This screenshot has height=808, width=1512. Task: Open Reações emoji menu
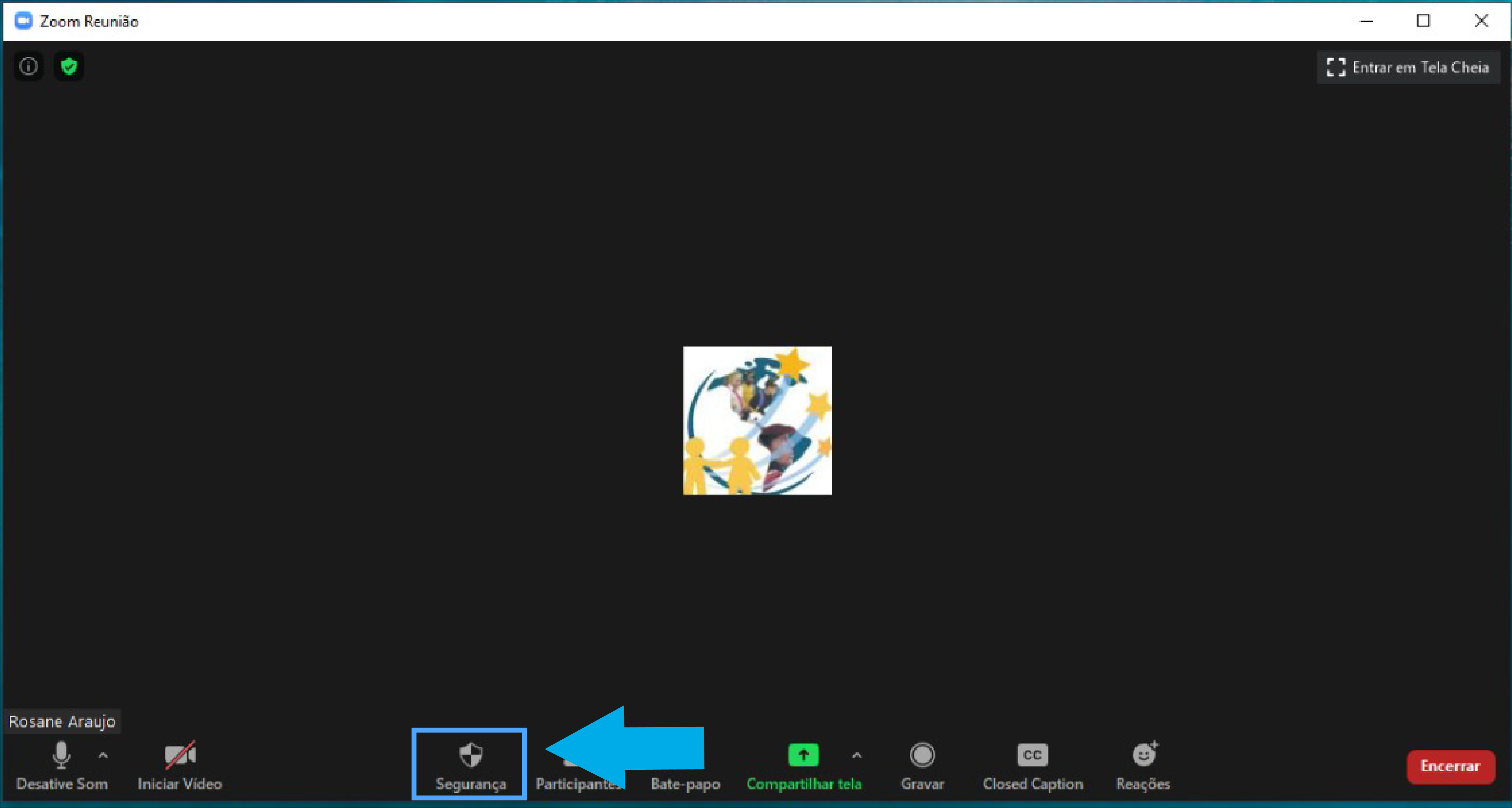point(1143,766)
